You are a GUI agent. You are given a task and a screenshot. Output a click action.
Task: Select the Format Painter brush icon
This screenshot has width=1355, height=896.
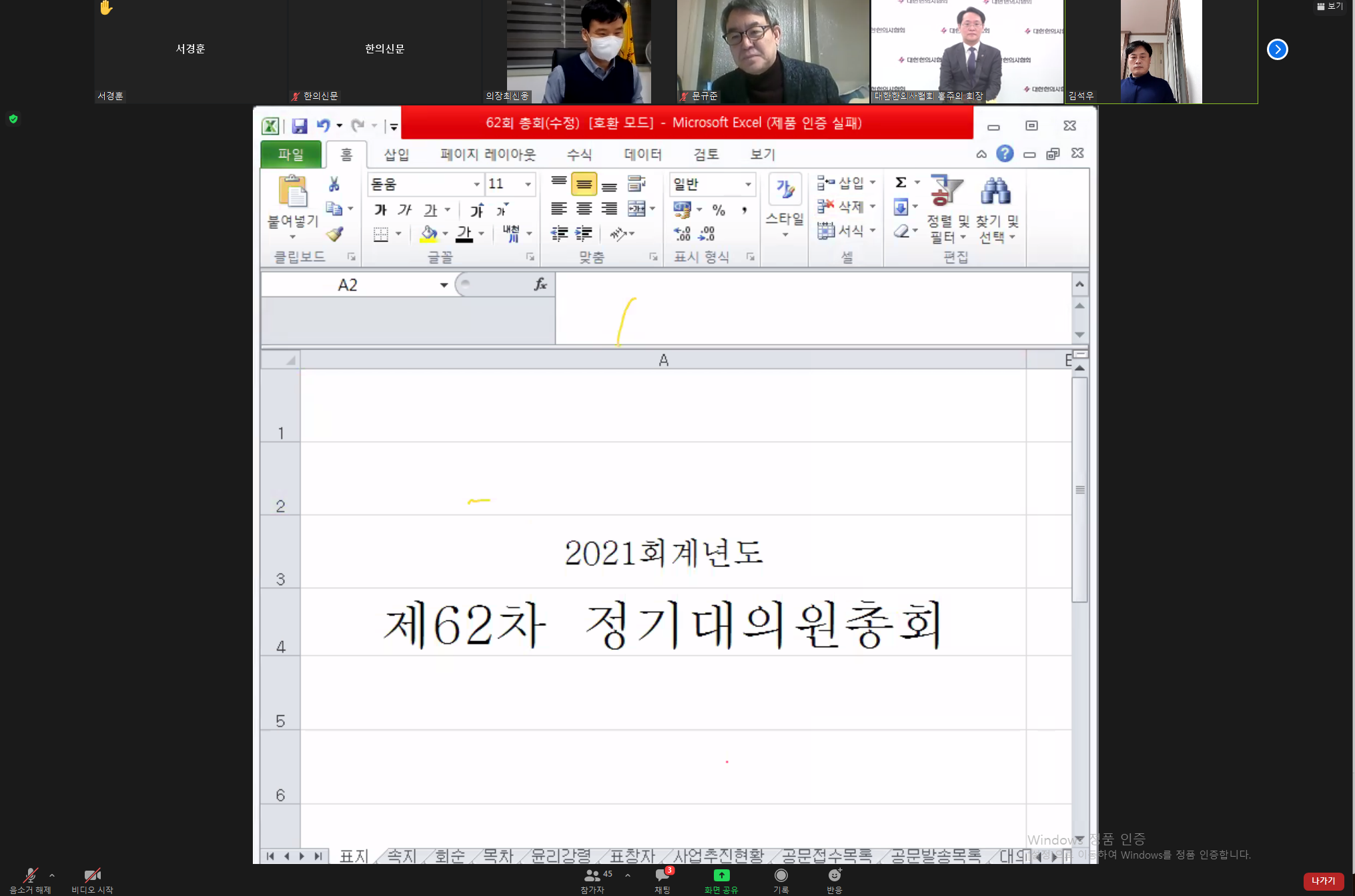[336, 234]
